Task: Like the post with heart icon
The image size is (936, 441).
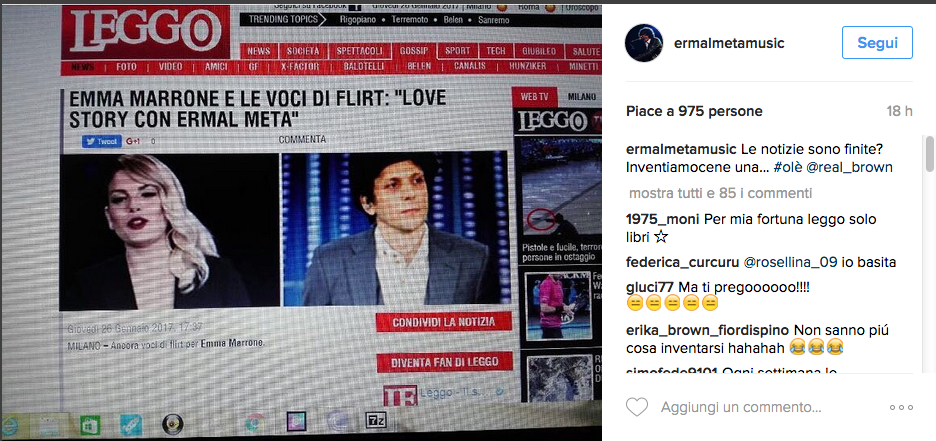Action: point(636,408)
